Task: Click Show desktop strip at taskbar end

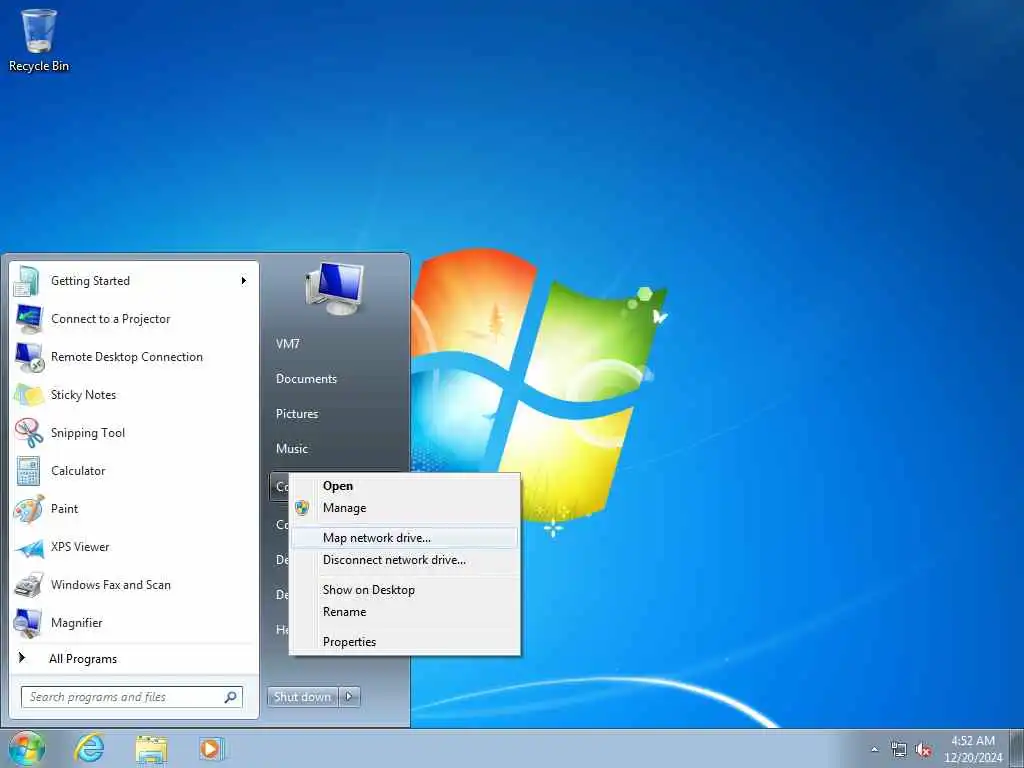Action: coord(1018,748)
